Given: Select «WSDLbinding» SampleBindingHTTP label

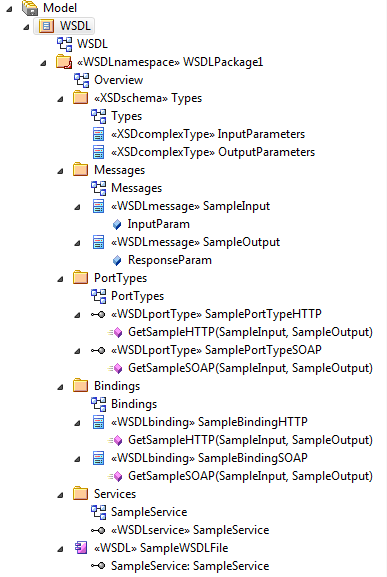Looking at the screenshot, I should (209, 422).
